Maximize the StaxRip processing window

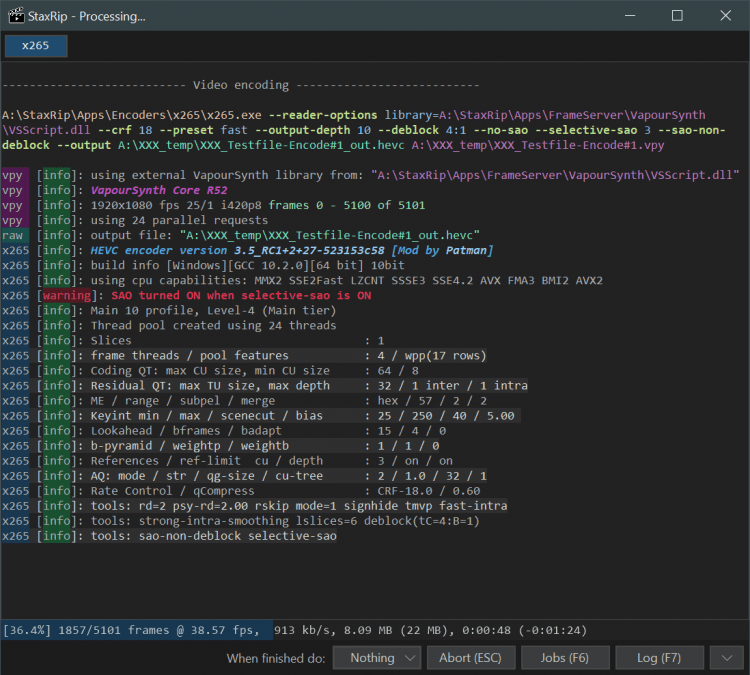[x=677, y=16]
